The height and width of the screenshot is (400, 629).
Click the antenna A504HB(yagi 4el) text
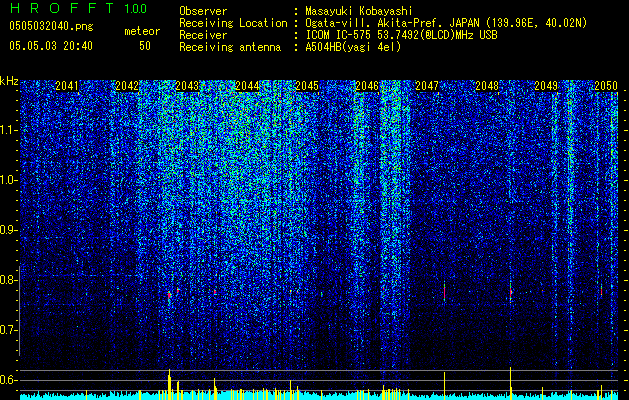(353, 47)
